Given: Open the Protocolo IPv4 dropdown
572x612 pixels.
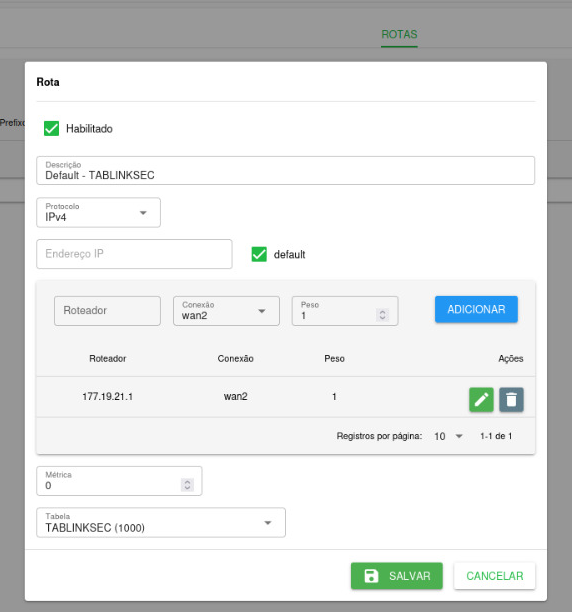Looking at the screenshot, I should 98,212.
